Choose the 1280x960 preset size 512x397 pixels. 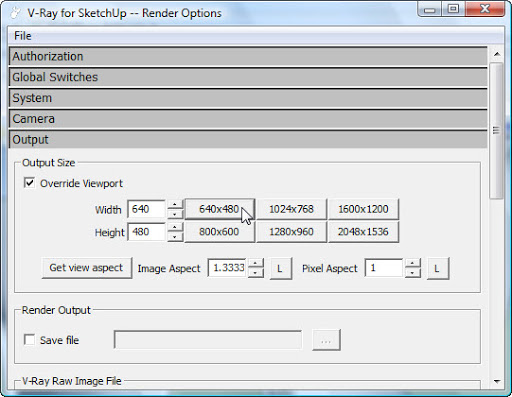(x=291, y=232)
